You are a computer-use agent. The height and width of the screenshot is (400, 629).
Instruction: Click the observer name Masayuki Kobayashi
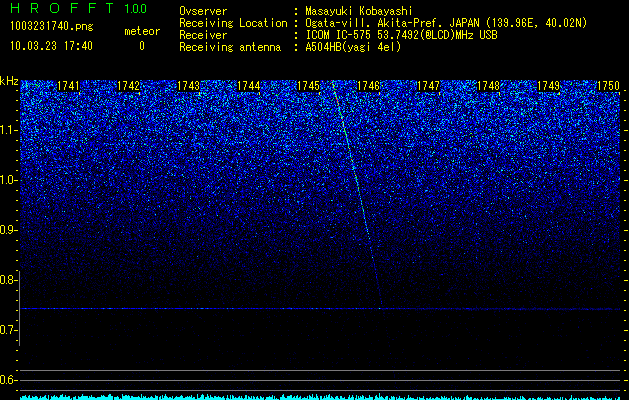click(x=359, y=11)
